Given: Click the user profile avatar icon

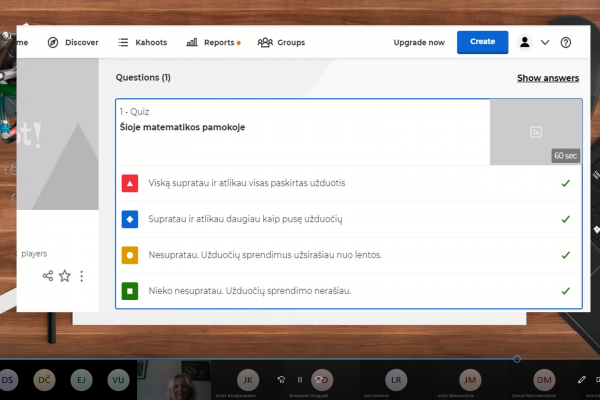Looking at the screenshot, I should 525,42.
